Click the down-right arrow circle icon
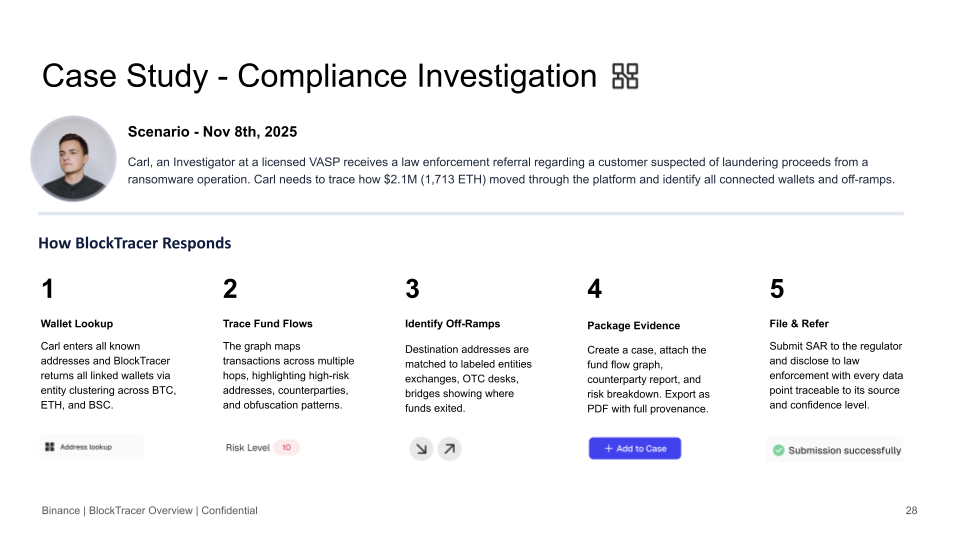The height and width of the screenshot is (540, 960). point(421,449)
